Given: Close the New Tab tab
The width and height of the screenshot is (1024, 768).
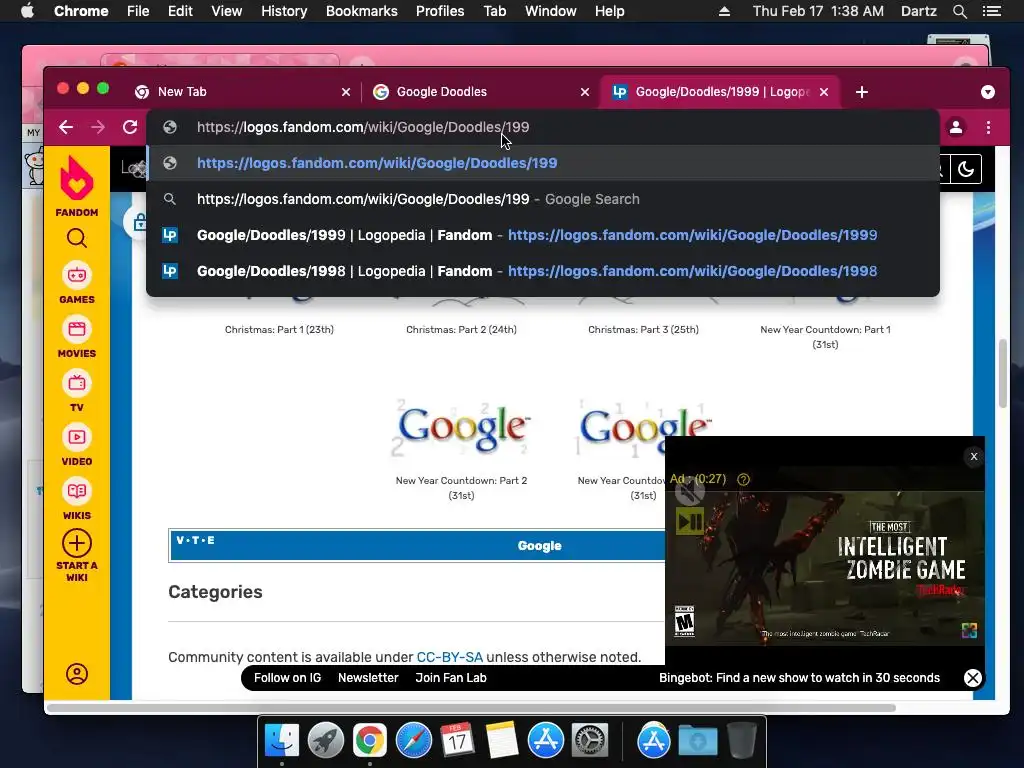Looking at the screenshot, I should click(x=346, y=92).
